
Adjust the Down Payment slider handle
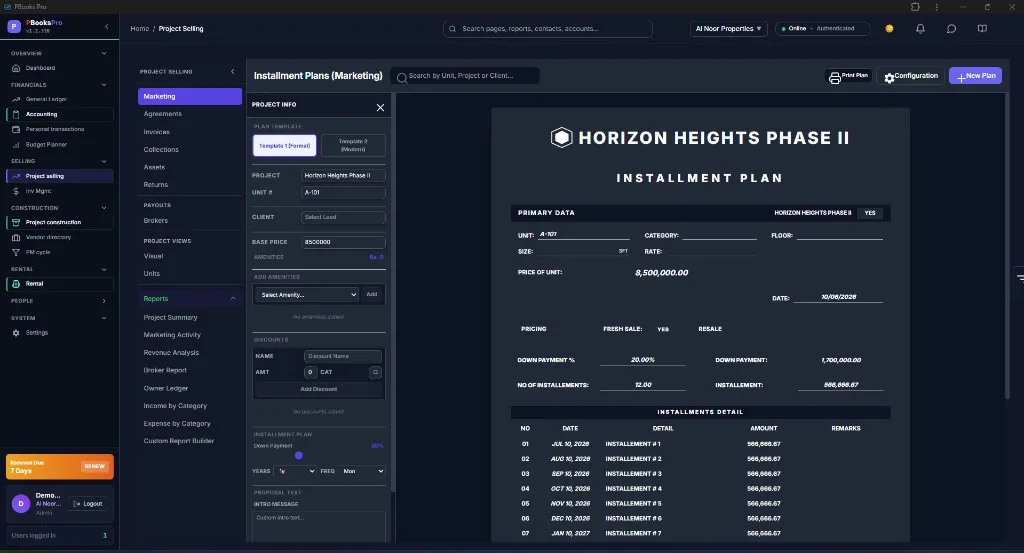pyautogui.click(x=298, y=456)
